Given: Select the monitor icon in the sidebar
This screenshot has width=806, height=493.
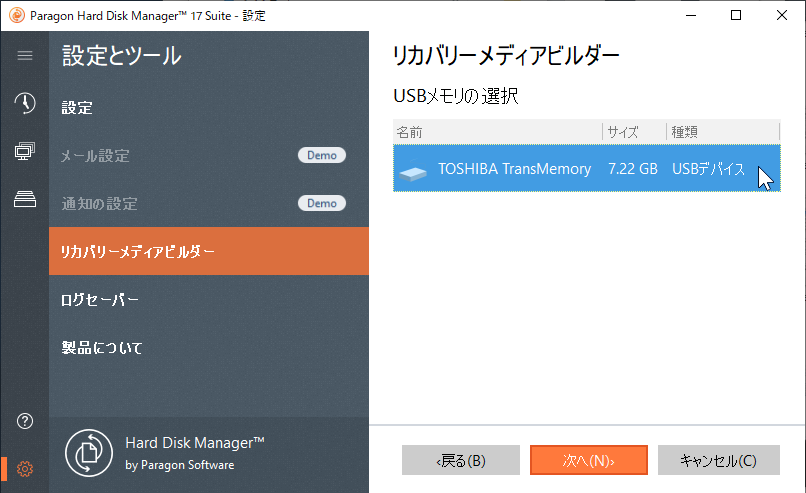Looking at the screenshot, I should point(25,151).
